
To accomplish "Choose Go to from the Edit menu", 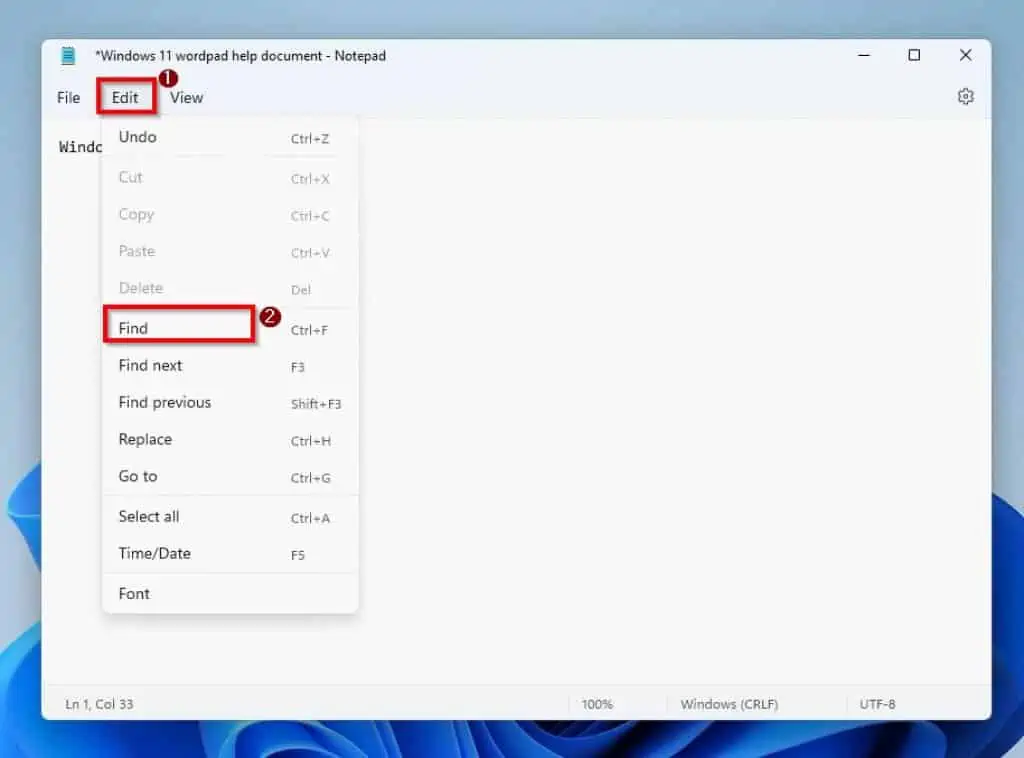I will tap(230, 477).
